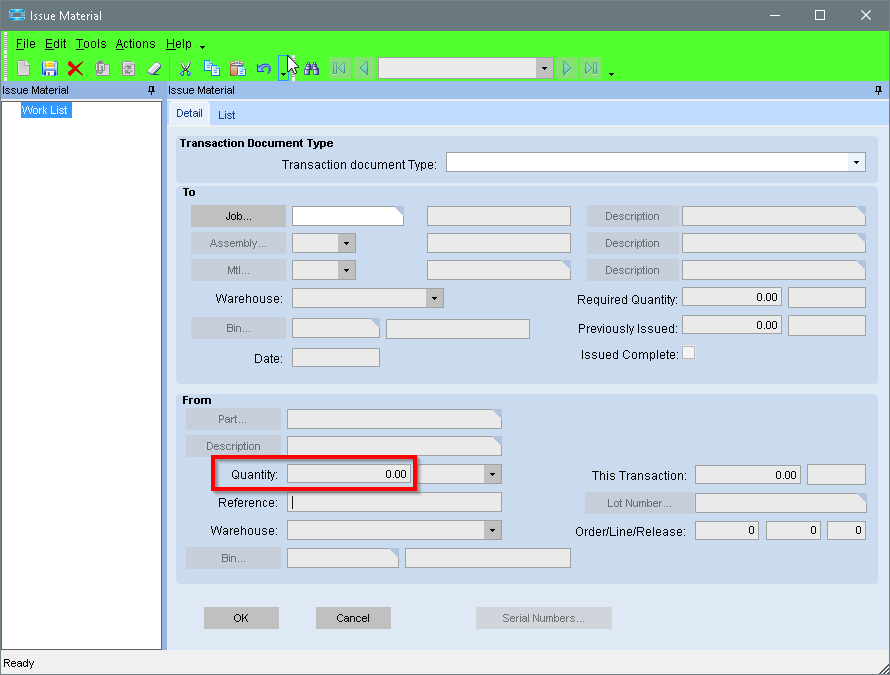The width and height of the screenshot is (890, 675).
Task: Click the Serial Numbers... button
Action: pyautogui.click(x=544, y=618)
